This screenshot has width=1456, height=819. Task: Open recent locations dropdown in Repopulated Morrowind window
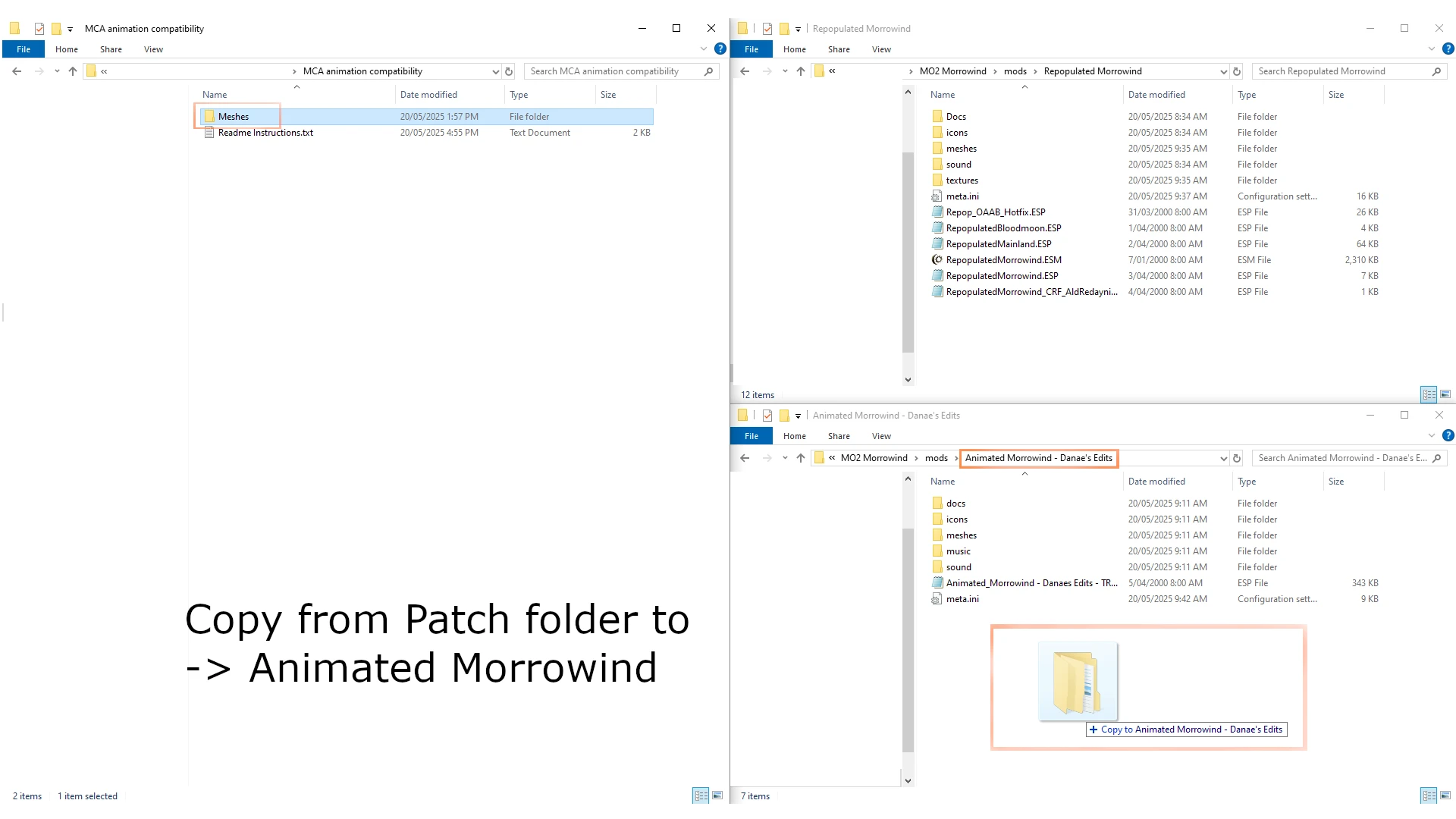[x=785, y=71]
